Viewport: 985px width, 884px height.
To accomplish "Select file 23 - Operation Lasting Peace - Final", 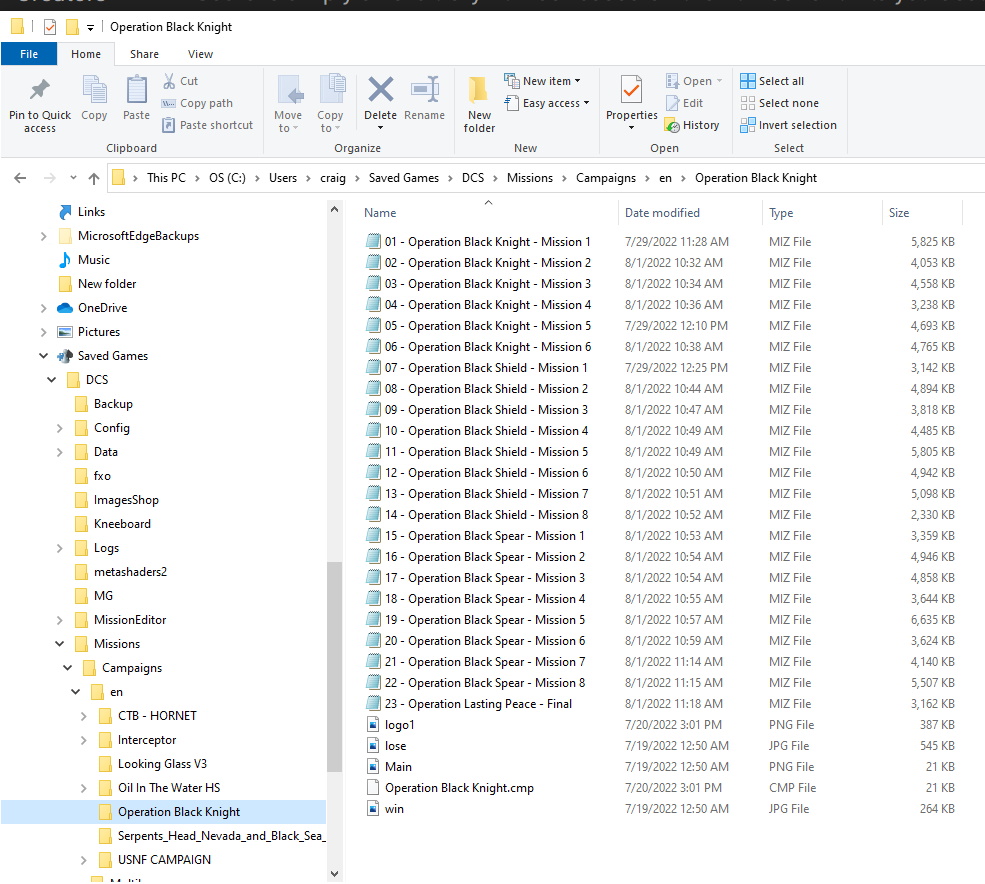I will click(478, 704).
